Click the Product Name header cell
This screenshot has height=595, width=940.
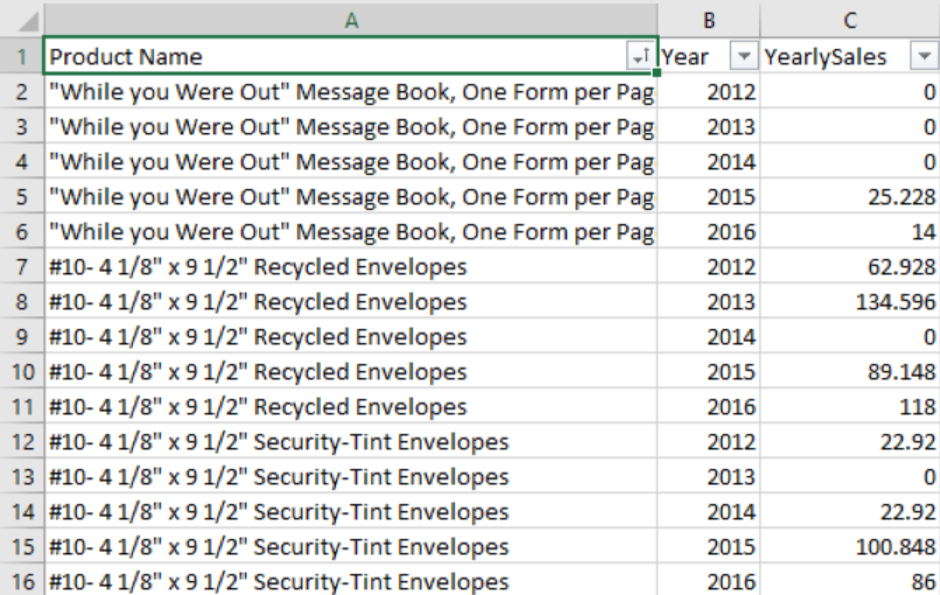coord(330,57)
